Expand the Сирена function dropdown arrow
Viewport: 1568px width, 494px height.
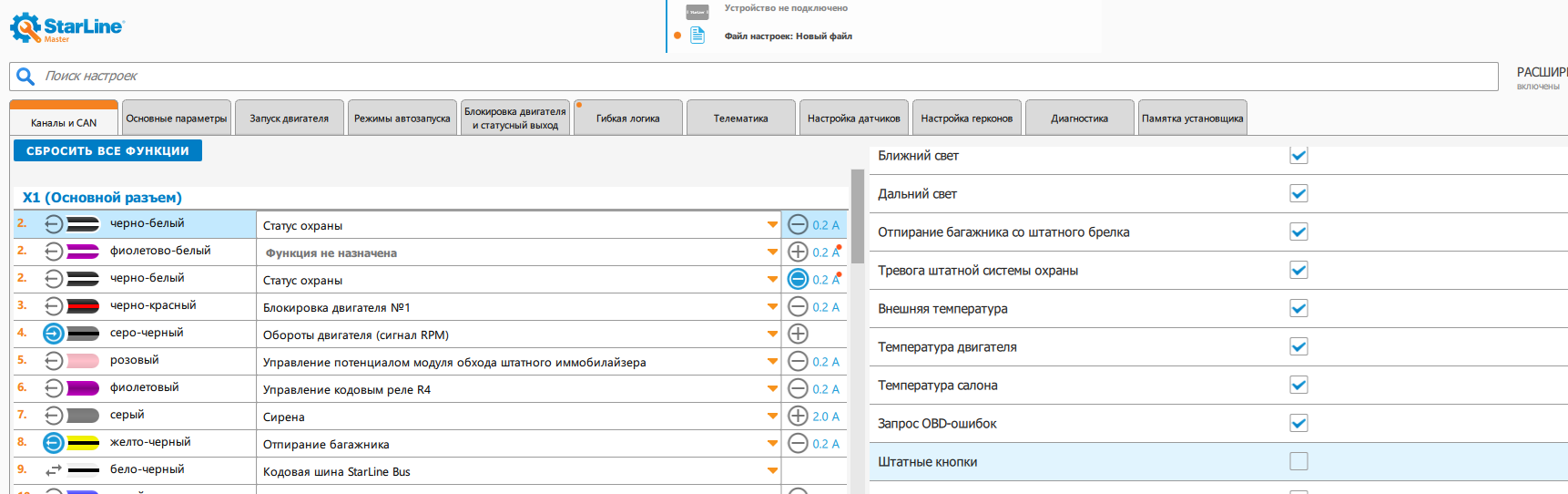point(772,417)
